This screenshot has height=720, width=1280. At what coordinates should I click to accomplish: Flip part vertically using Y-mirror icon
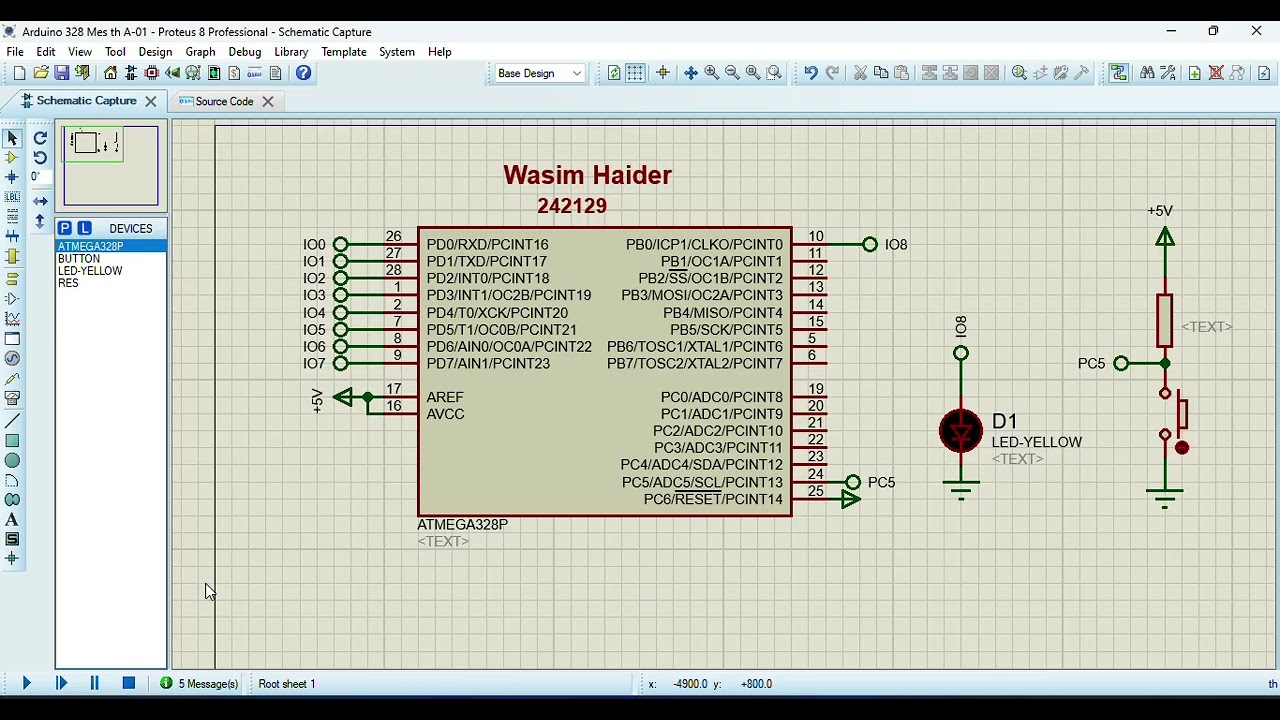click(x=40, y=221)
